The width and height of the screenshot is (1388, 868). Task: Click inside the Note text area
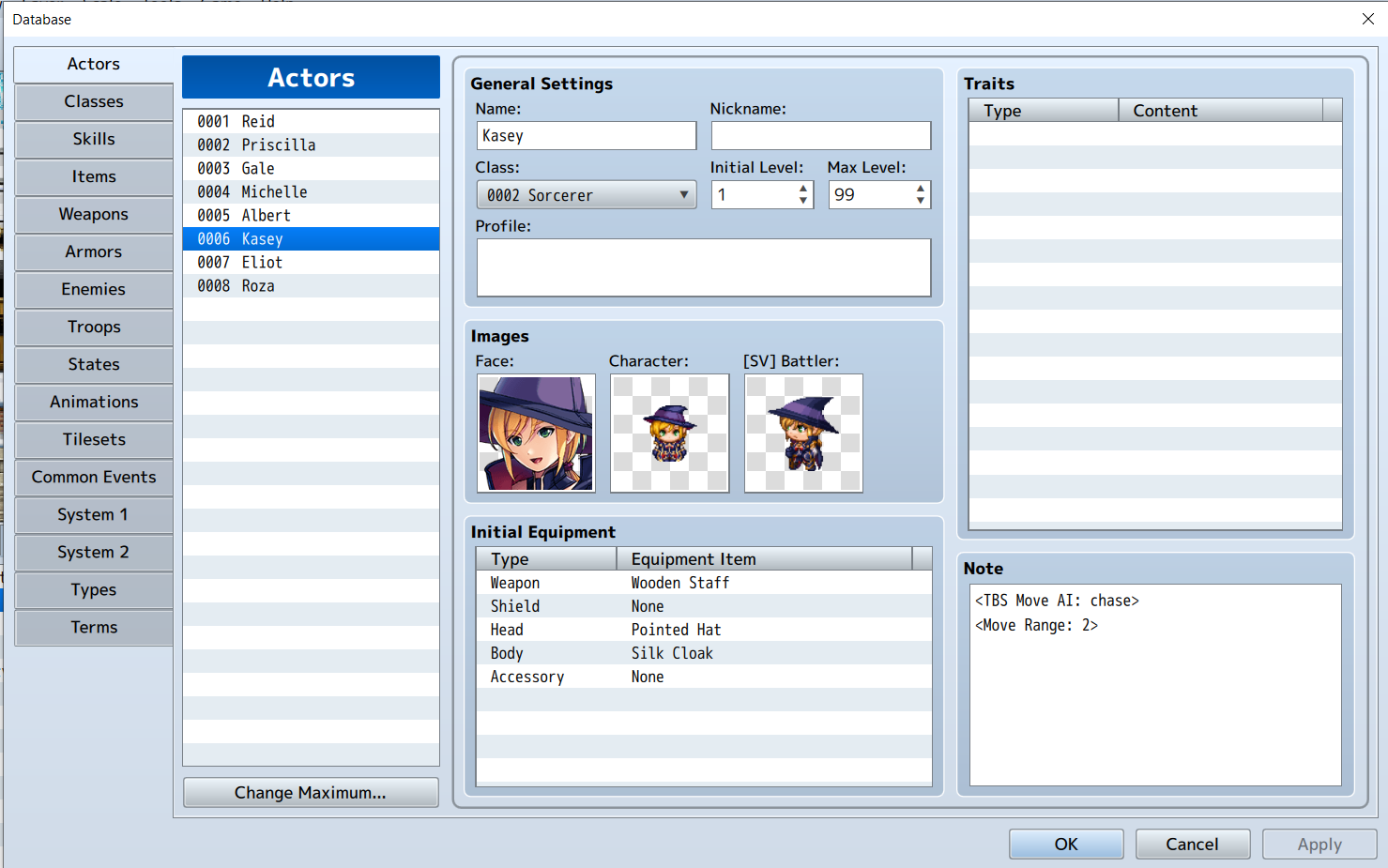[x=1155, y=685]
